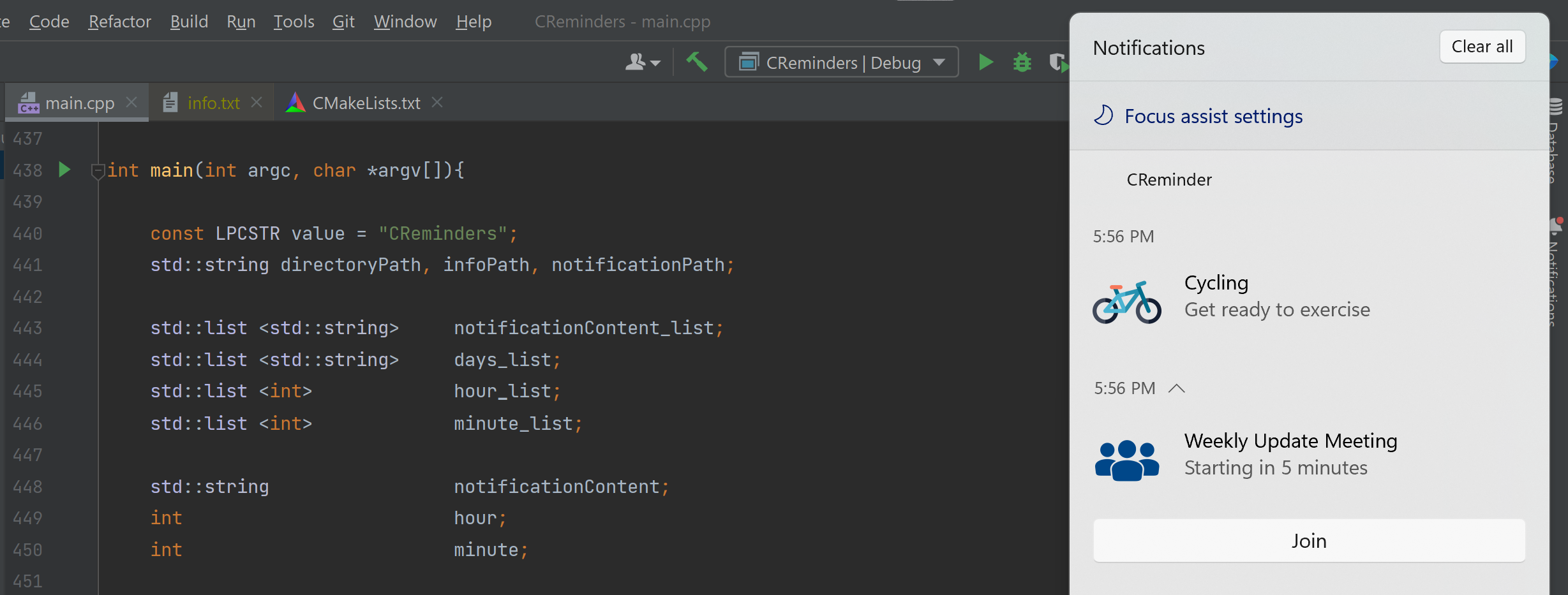Open the user account dropdown in toolbar
1568x595 pixels.
coord(642,62)
